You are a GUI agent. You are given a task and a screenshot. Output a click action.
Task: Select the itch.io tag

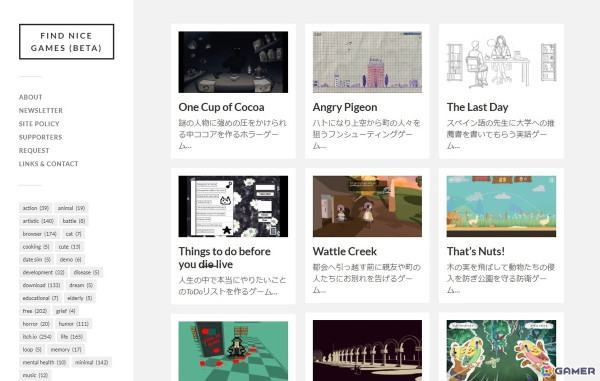(x=37, y=337)
